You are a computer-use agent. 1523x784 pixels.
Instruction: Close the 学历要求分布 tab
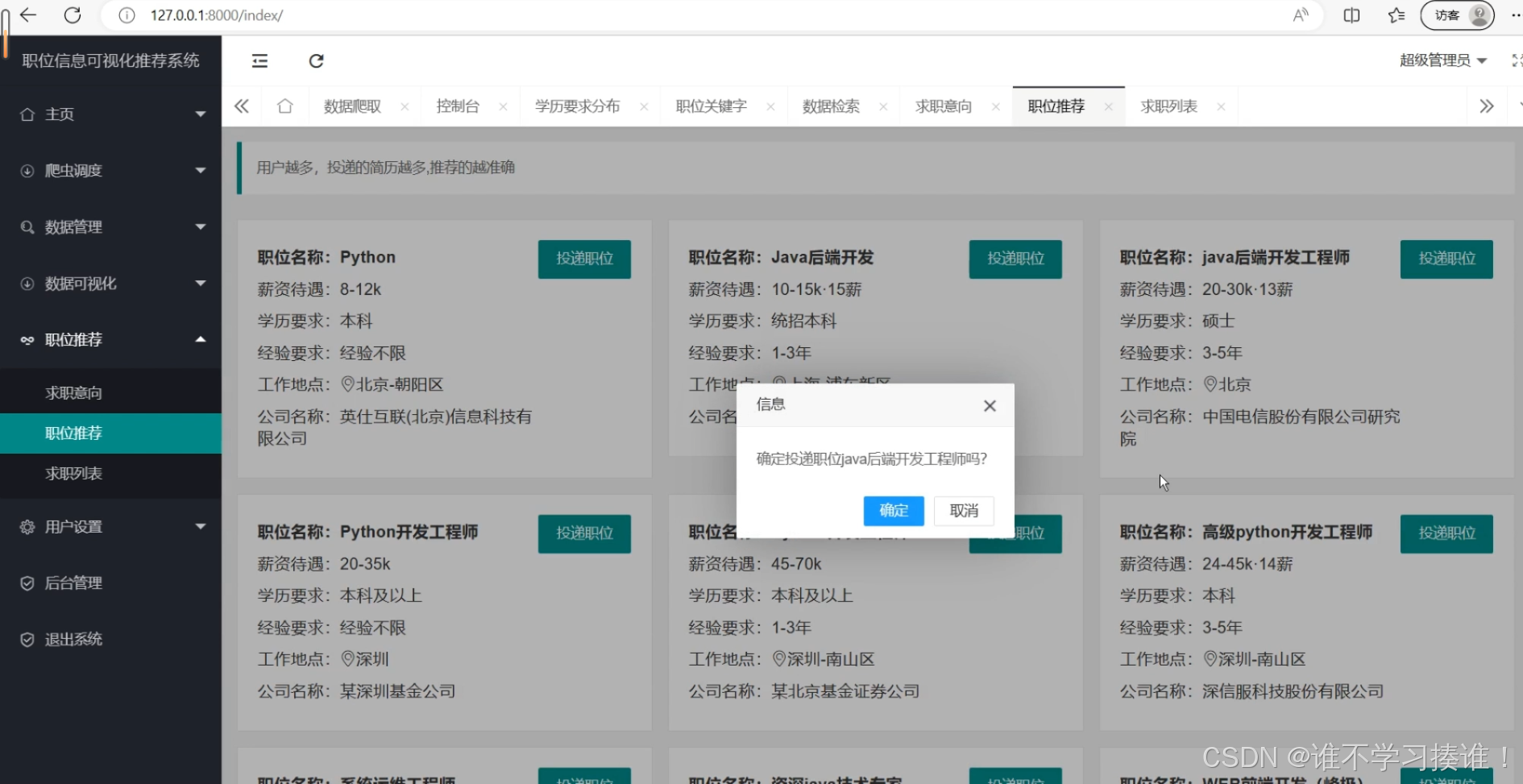click(x=644, y=106)
